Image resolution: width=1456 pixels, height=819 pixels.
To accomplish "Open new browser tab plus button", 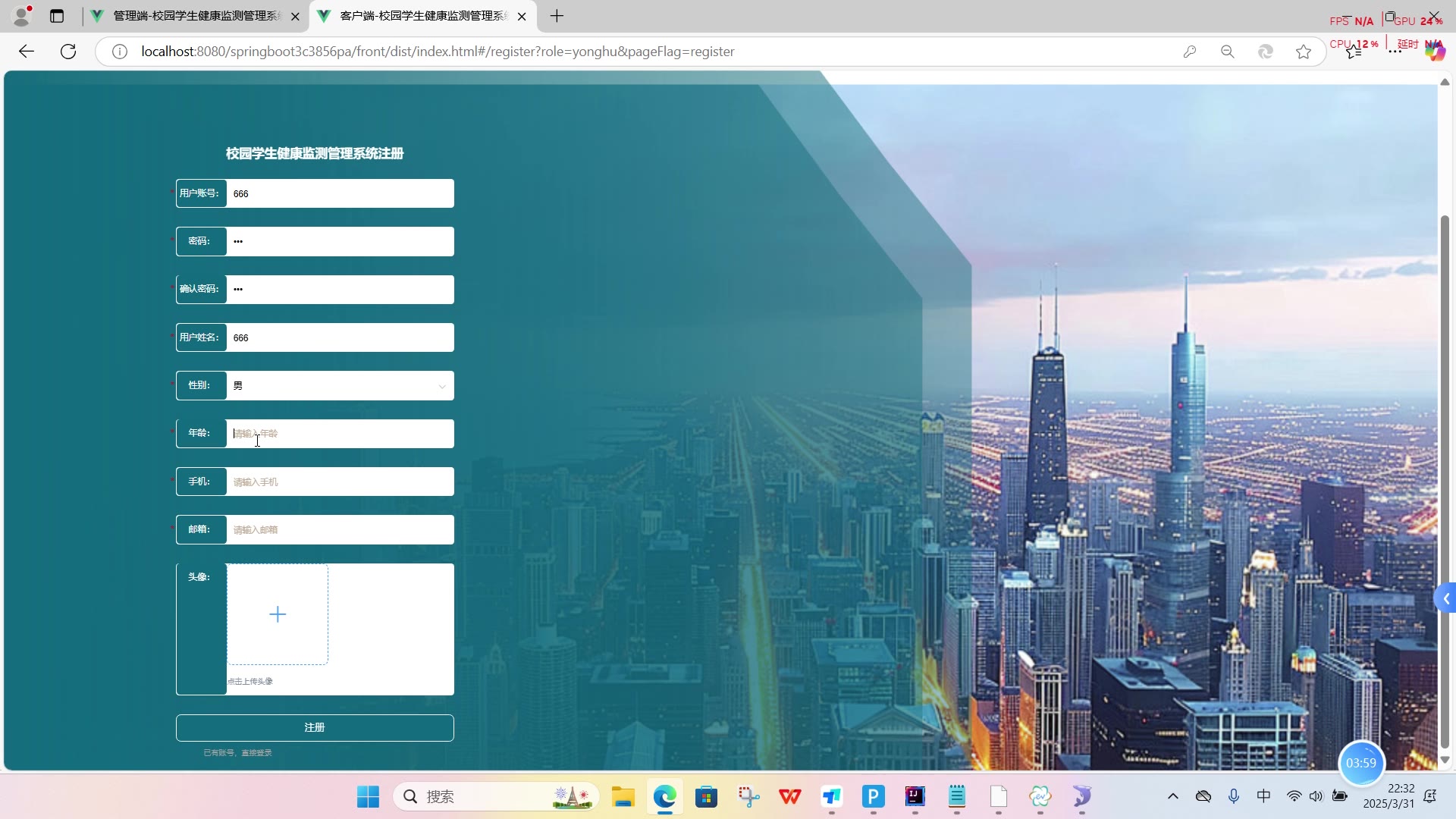I will coord(557,16).
